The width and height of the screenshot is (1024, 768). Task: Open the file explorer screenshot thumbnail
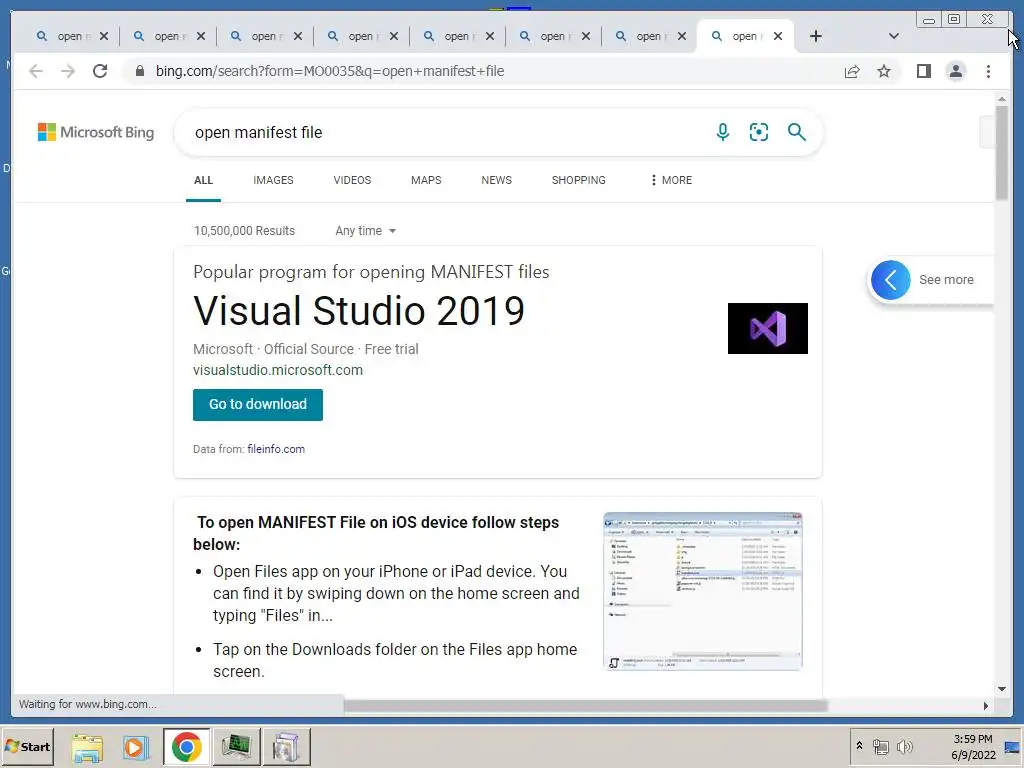703,592
